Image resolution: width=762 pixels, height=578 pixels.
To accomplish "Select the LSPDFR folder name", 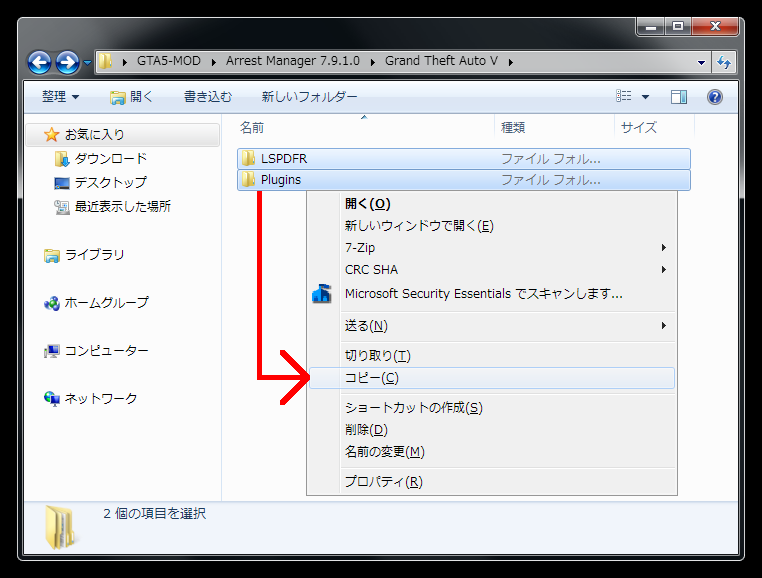I will click(284, 158).
